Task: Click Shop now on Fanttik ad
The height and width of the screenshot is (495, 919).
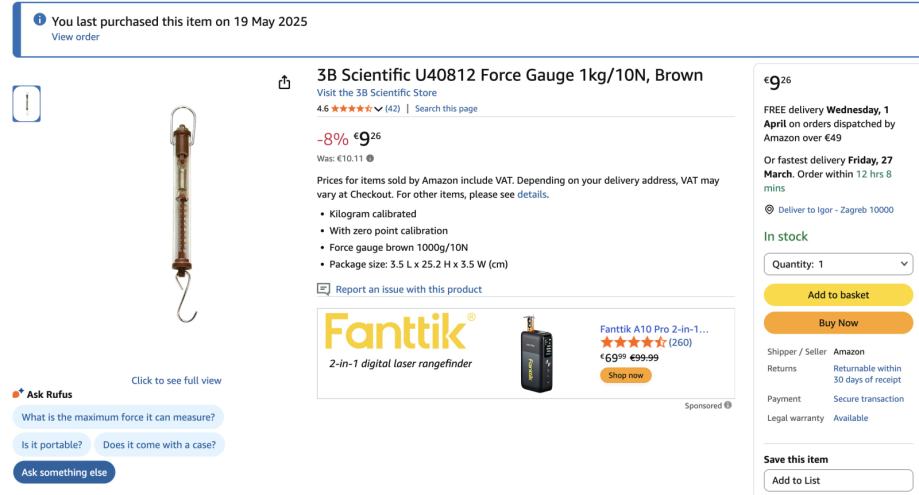Action: tap(625, 375)
